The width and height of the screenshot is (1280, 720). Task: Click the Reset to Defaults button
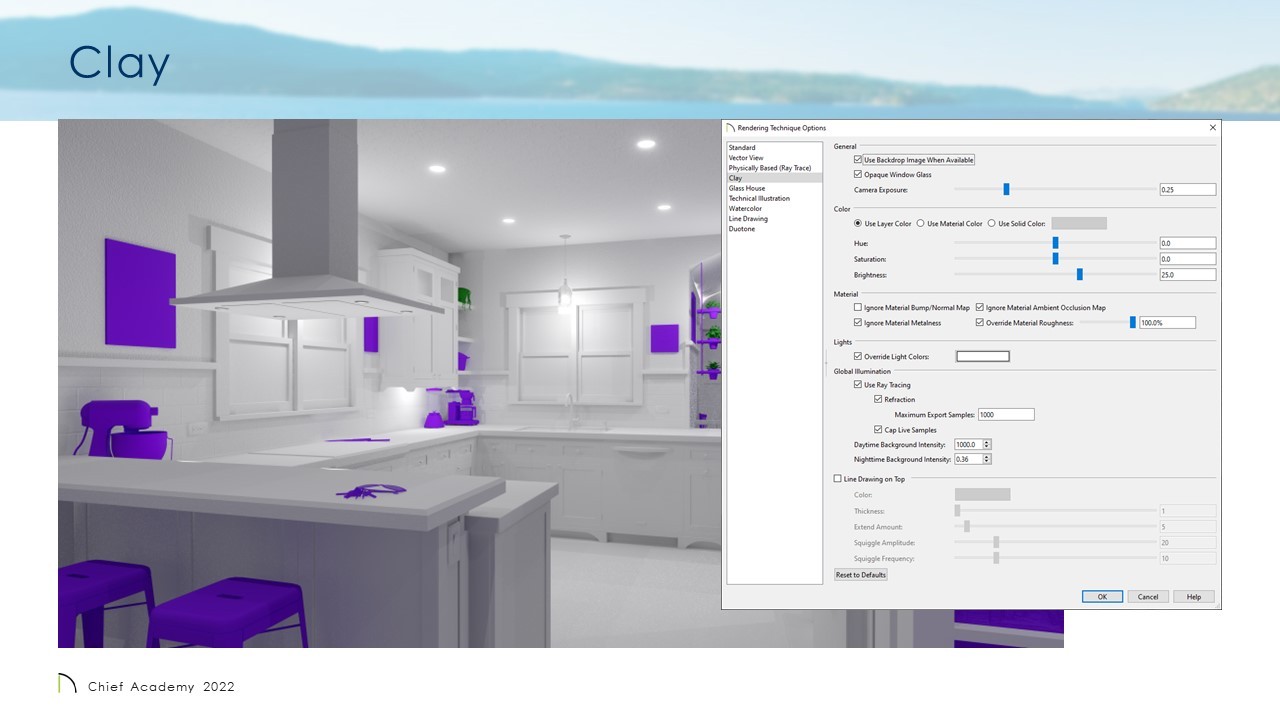tap(861, 575)
